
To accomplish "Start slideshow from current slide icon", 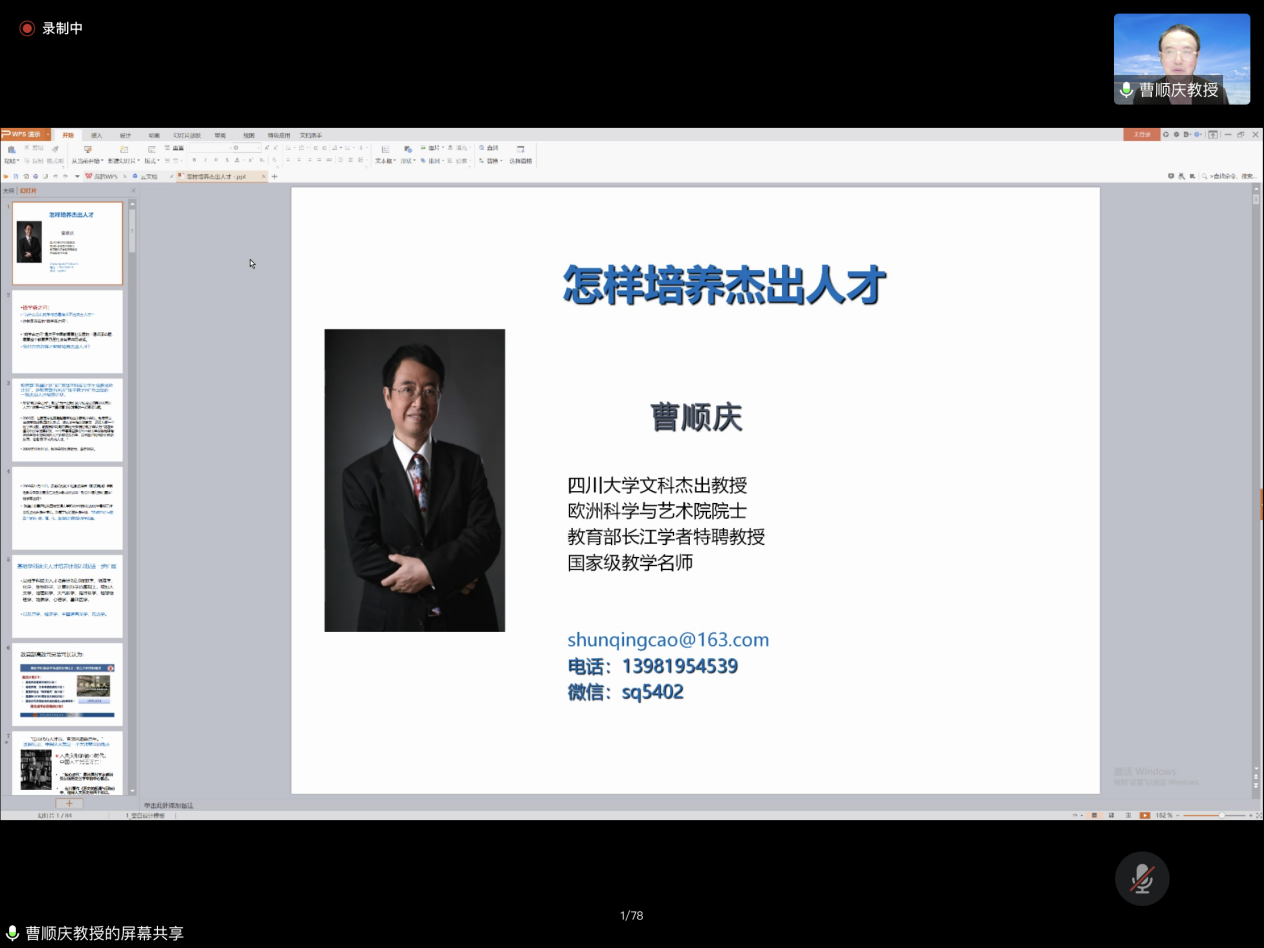I will click(x=87, y=150).
